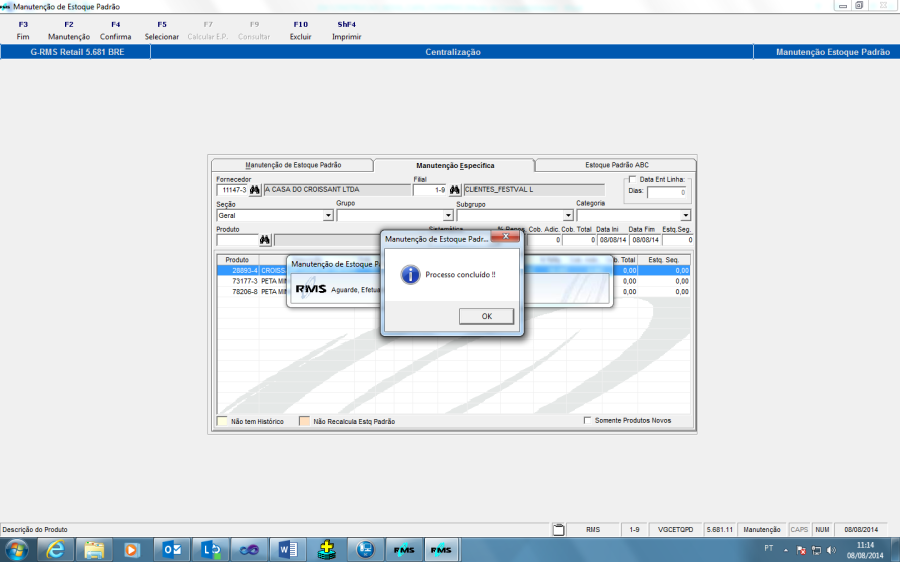The height and width of the screenshot is (562, 900).
Task: Open Internet Explorer from taskbar
Action: click(56, 550)
